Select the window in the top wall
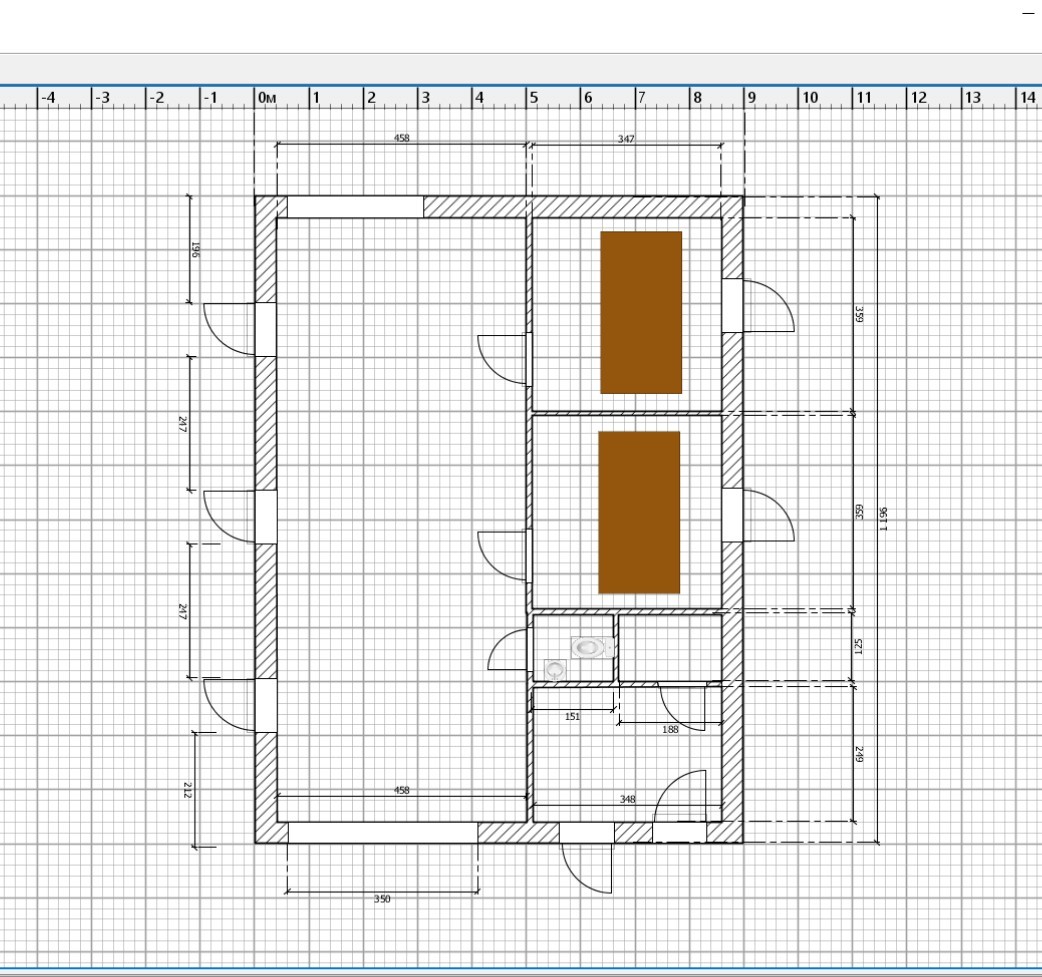 pos(355,207)
